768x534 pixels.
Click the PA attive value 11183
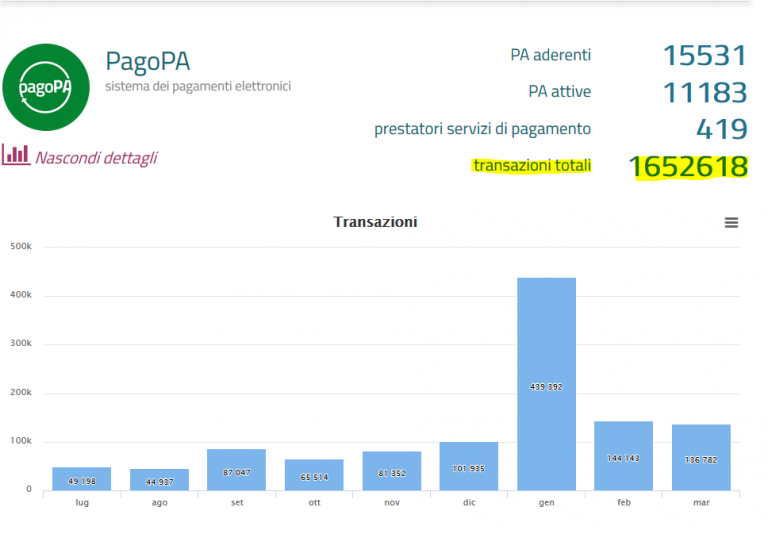(x=705, y=93)
